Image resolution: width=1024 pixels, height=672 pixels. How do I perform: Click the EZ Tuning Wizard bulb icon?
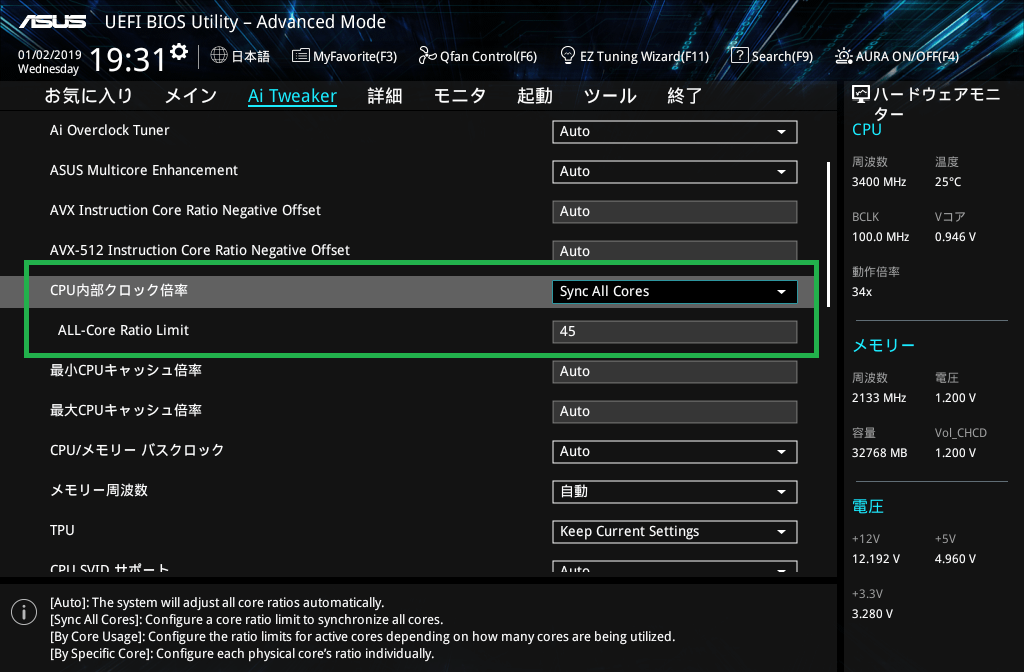[x=568, y=55]
